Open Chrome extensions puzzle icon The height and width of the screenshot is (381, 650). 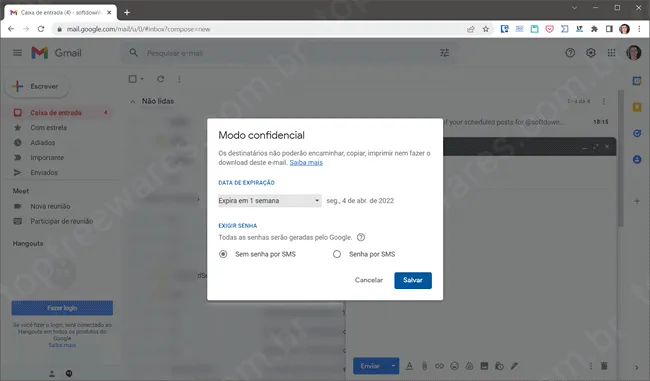pos(594,29)
